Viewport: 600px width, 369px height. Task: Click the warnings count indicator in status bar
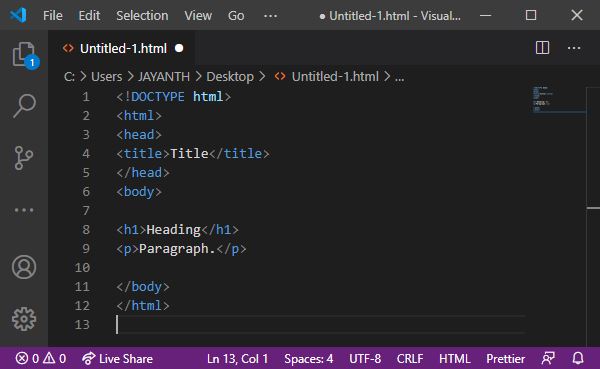pos(54,359)
